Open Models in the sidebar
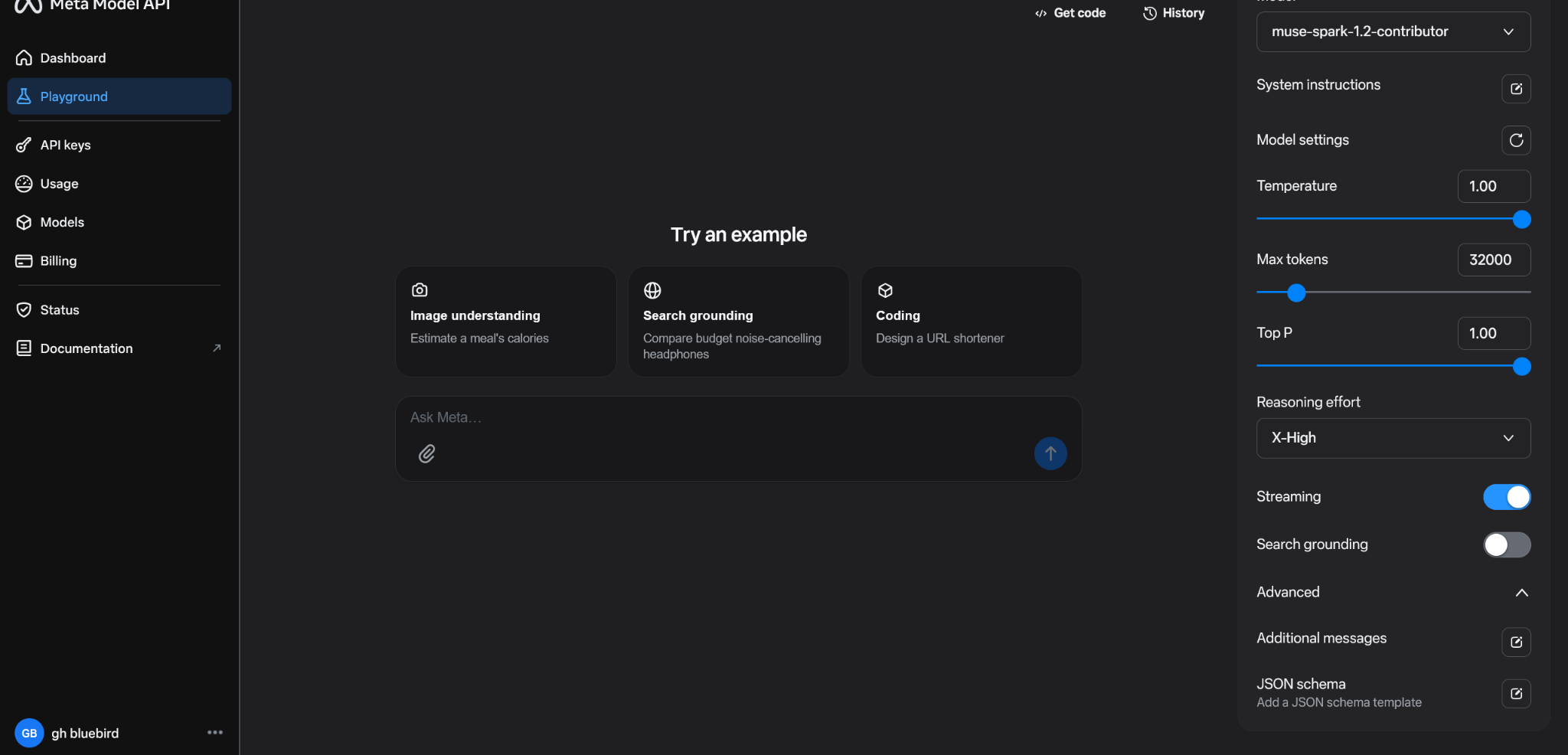The width and height of the screenshot is (1568, 755). pyautogui.click(x=119, y=222)
